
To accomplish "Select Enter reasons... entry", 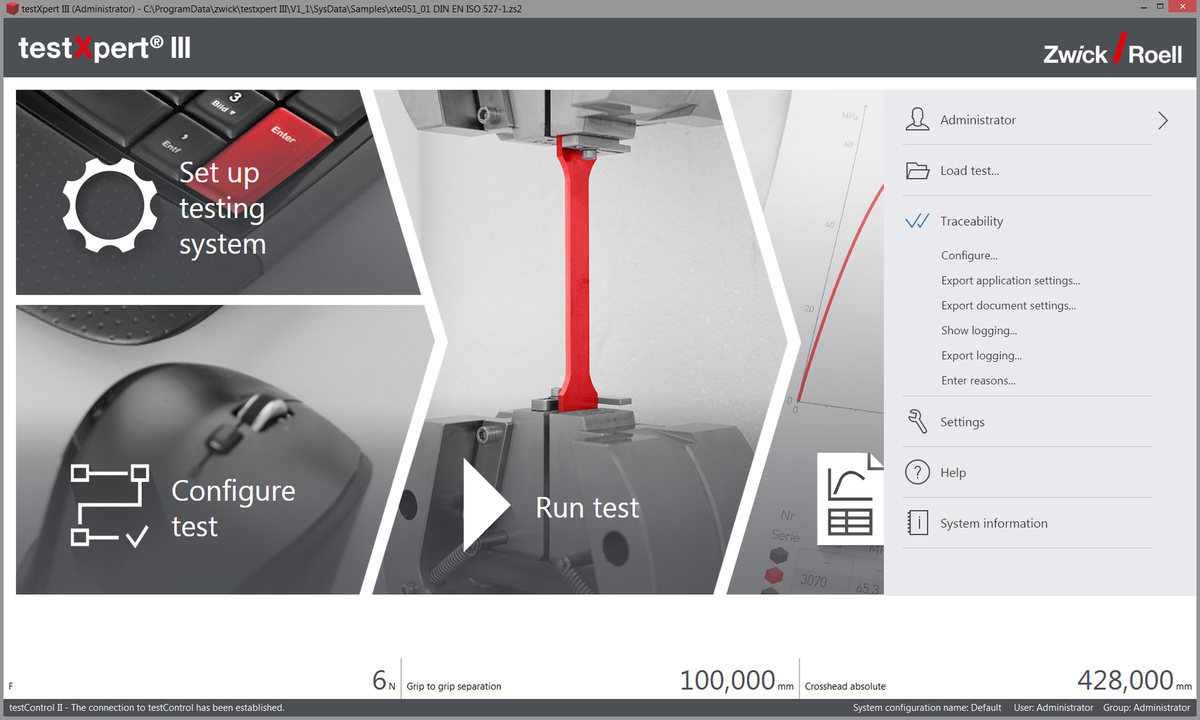I will click(x=978, y=381).
